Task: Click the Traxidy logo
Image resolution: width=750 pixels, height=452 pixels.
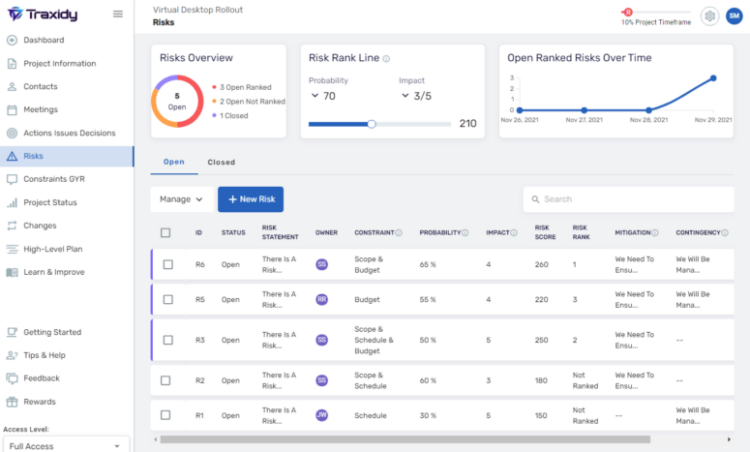Action: (x=43, y=14)
